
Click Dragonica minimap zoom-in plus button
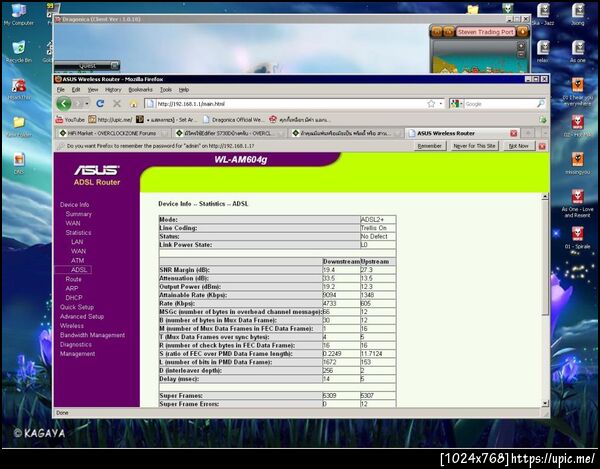521,46
